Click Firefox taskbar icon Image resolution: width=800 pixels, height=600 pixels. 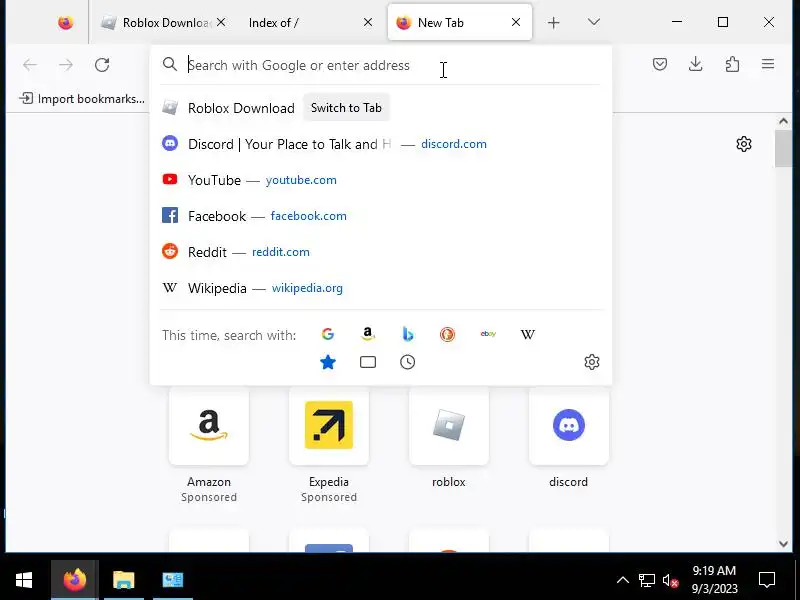(x=75, y=580)
